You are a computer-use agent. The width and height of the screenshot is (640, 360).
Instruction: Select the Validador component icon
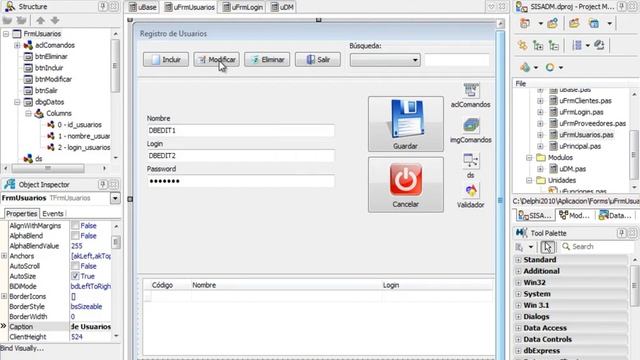471,191
